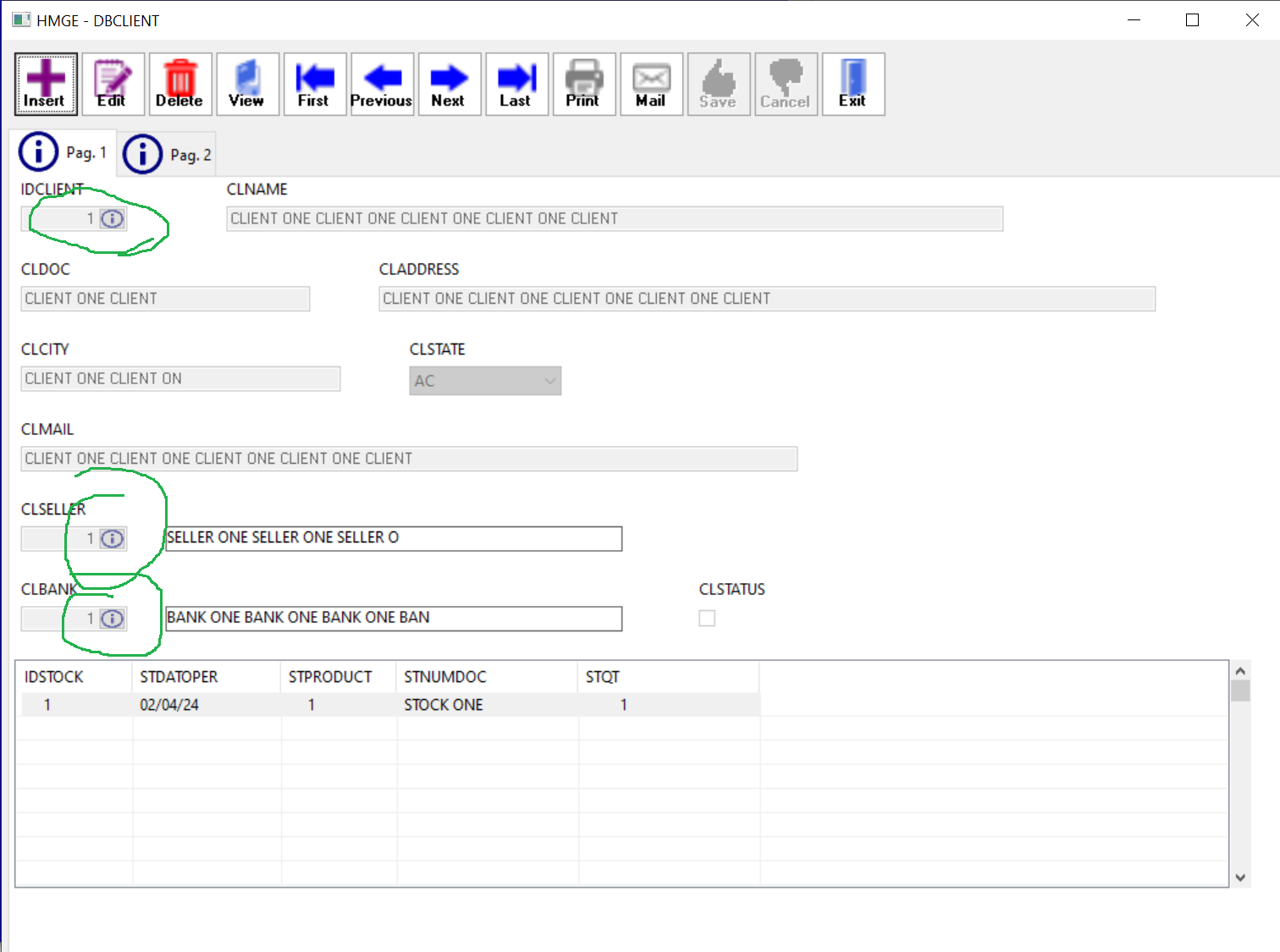Click the Mail envelope toolbar icon

click(x=651, y=84)
